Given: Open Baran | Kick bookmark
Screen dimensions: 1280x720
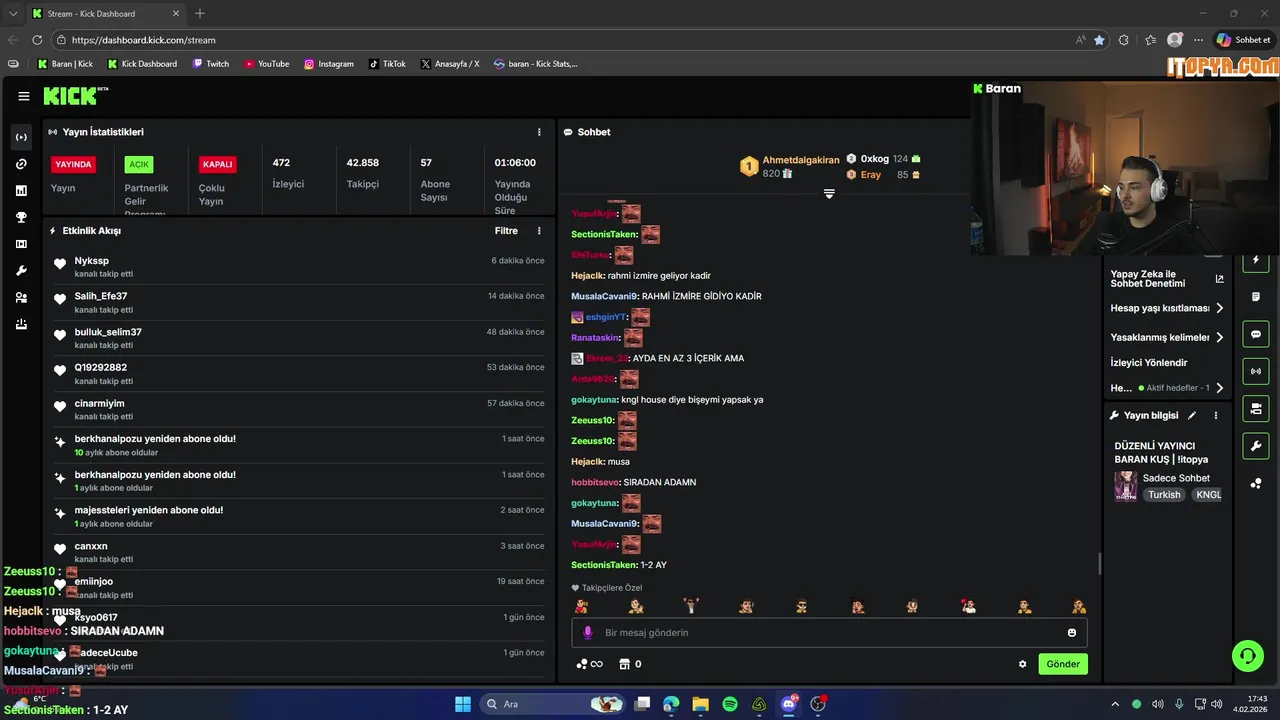Looking at the screenshot, I should (66, 64).
